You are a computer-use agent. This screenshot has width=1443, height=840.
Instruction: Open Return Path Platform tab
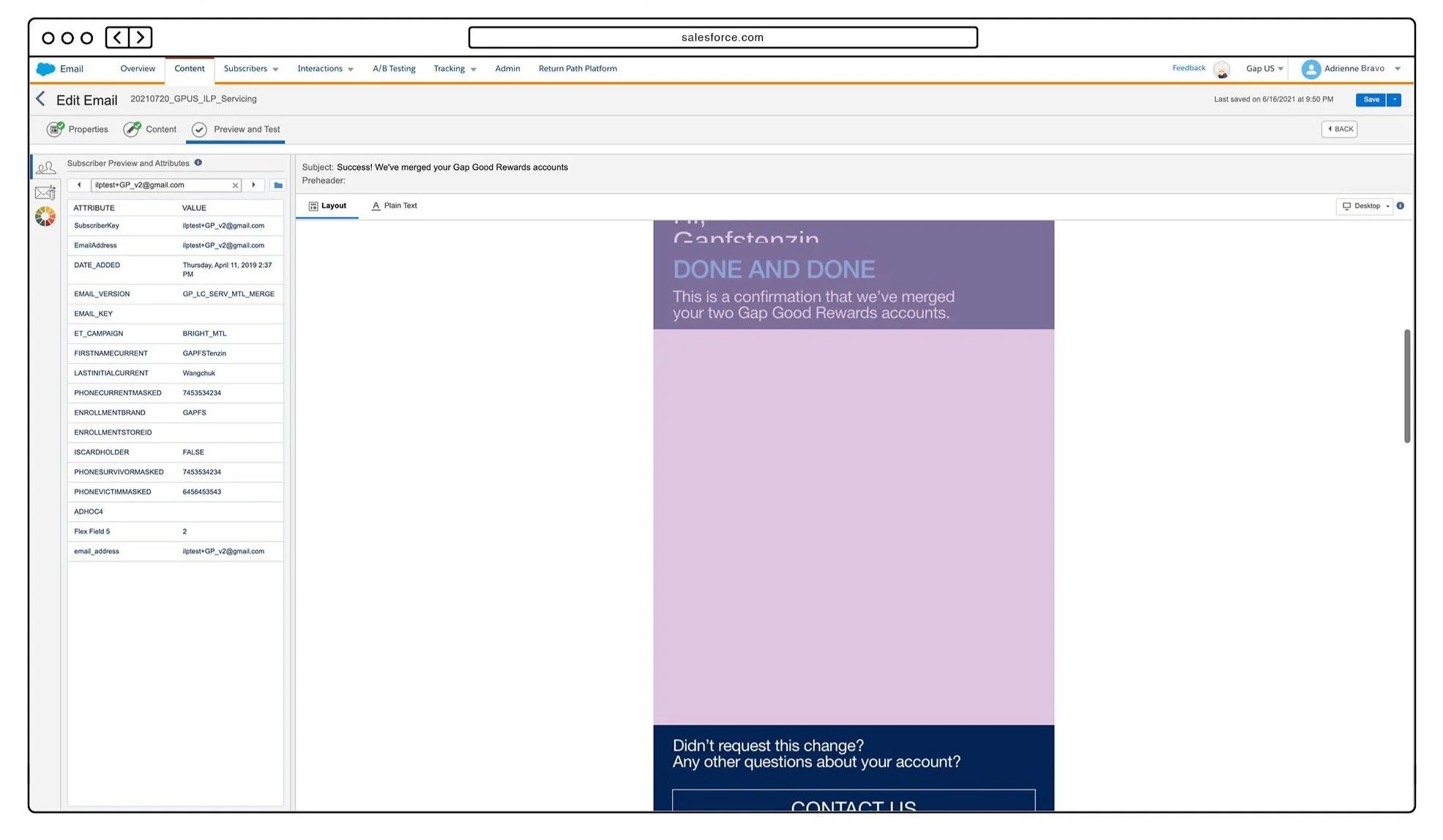click(x=578, y=69)
